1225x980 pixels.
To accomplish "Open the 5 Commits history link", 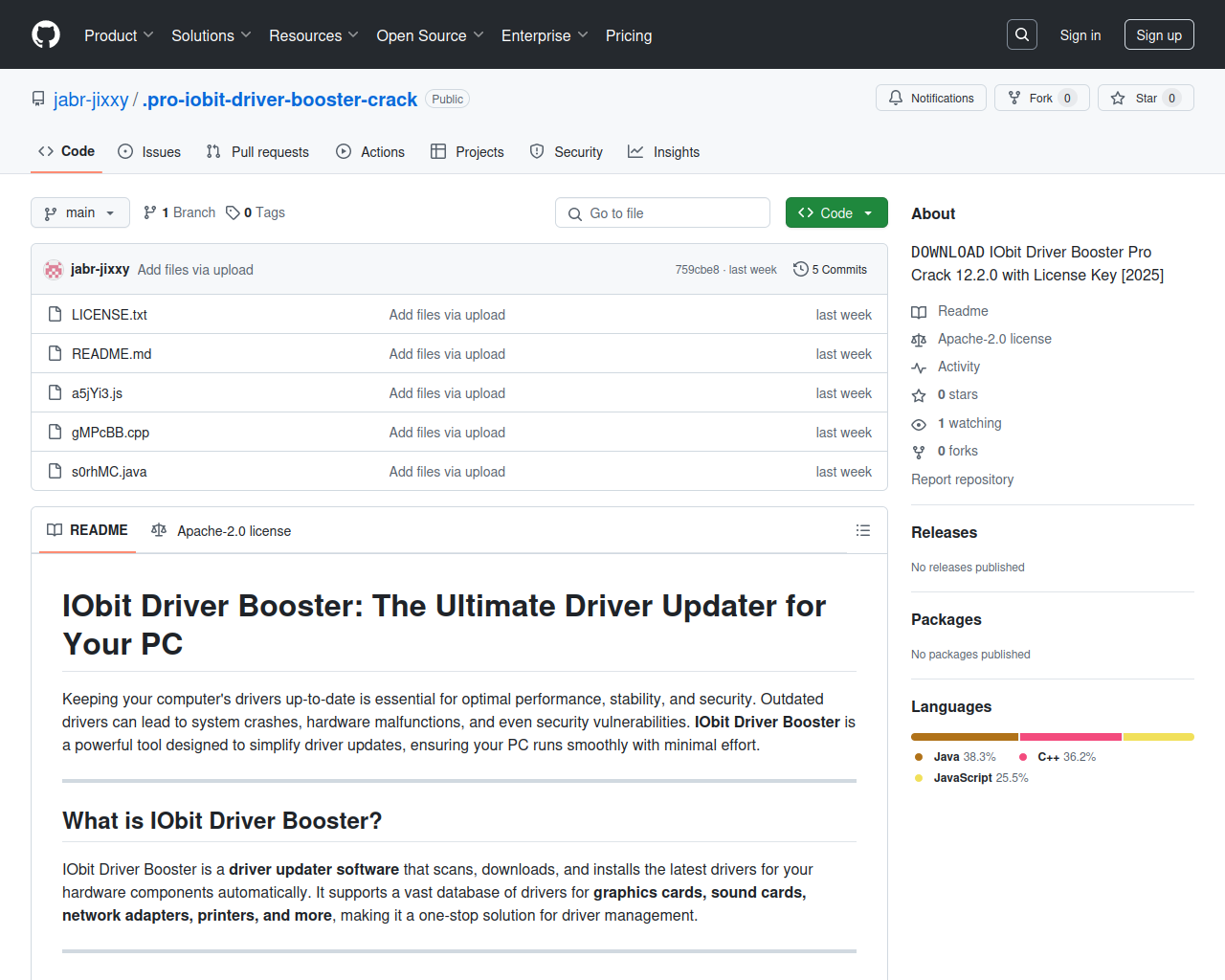I will (830, 269).
